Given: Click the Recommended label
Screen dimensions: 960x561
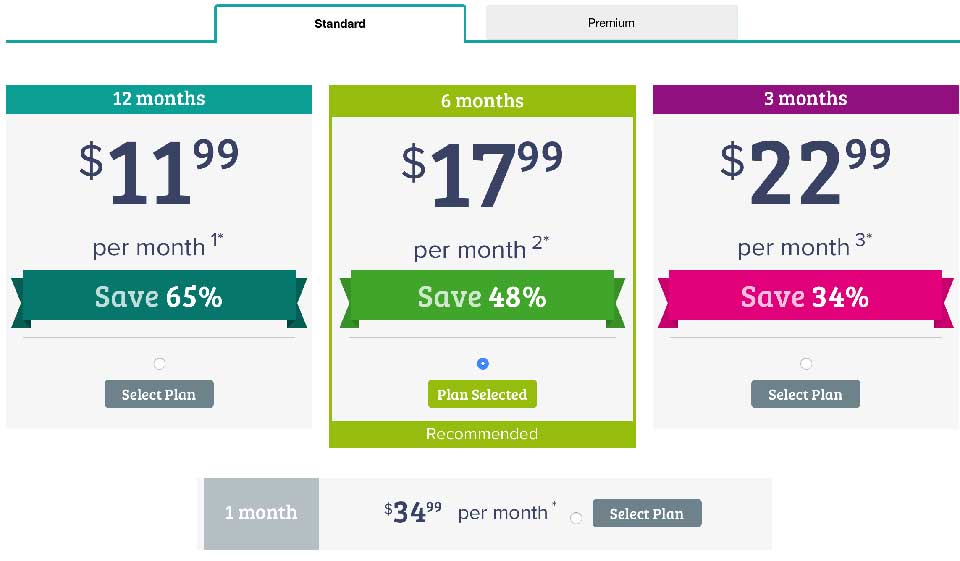Looking at the screenshot, I should coord(482,434).
